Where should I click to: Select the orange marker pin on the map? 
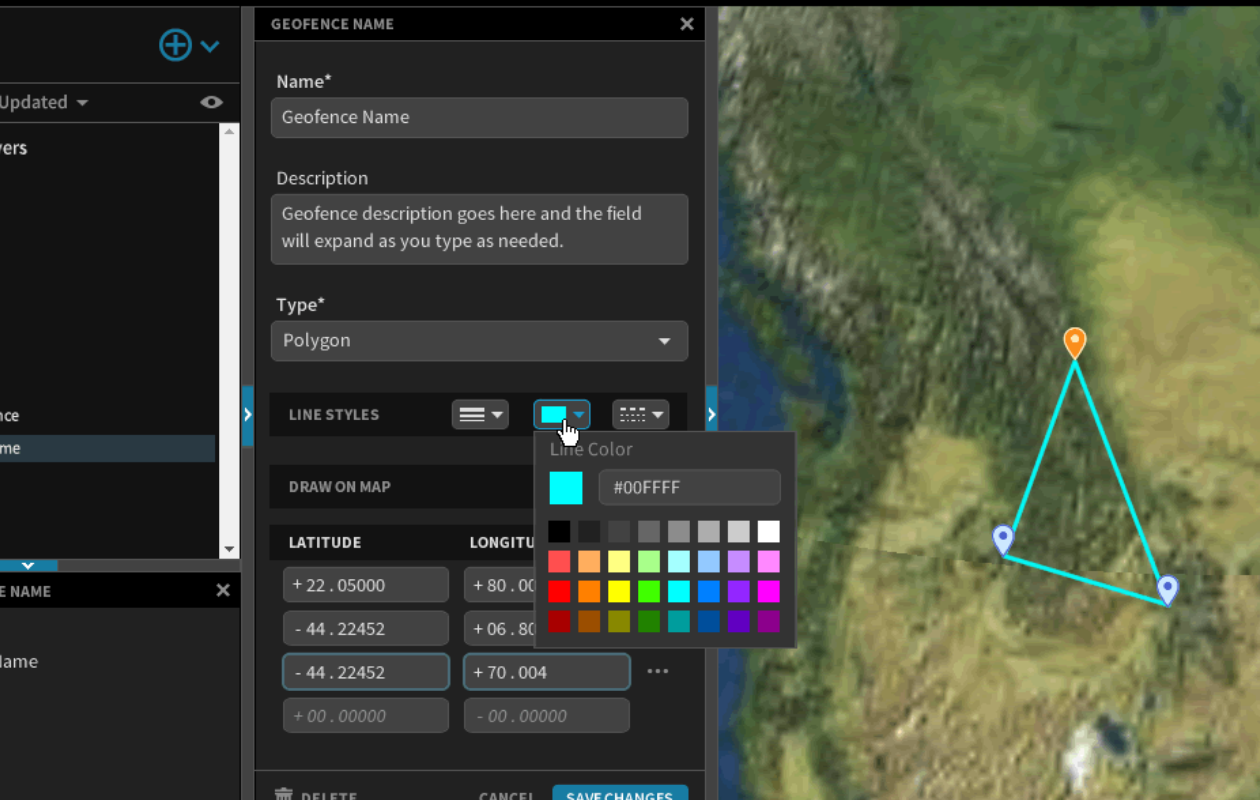pos(1075,343)
